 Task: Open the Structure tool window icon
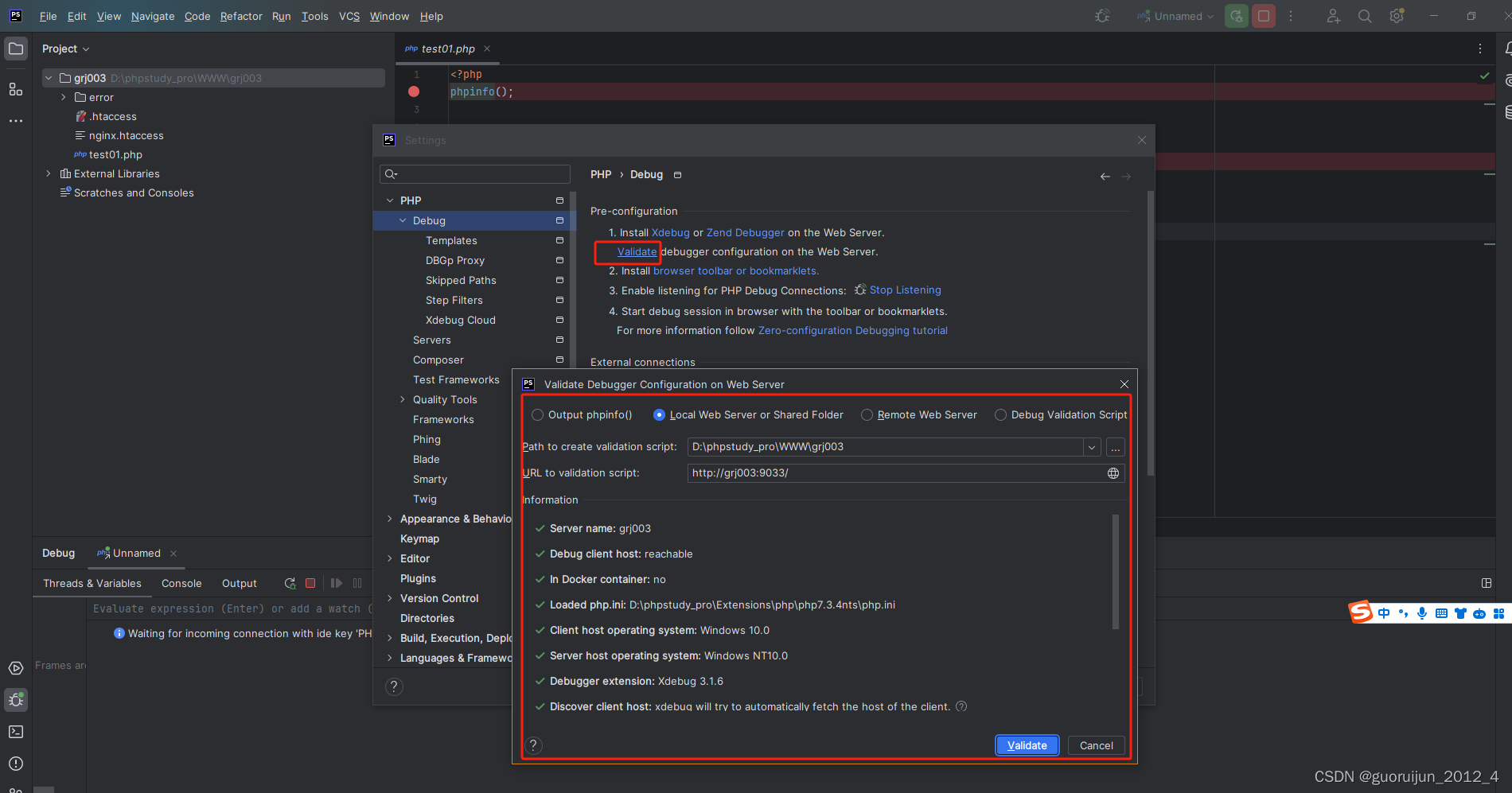pos(16,89)
